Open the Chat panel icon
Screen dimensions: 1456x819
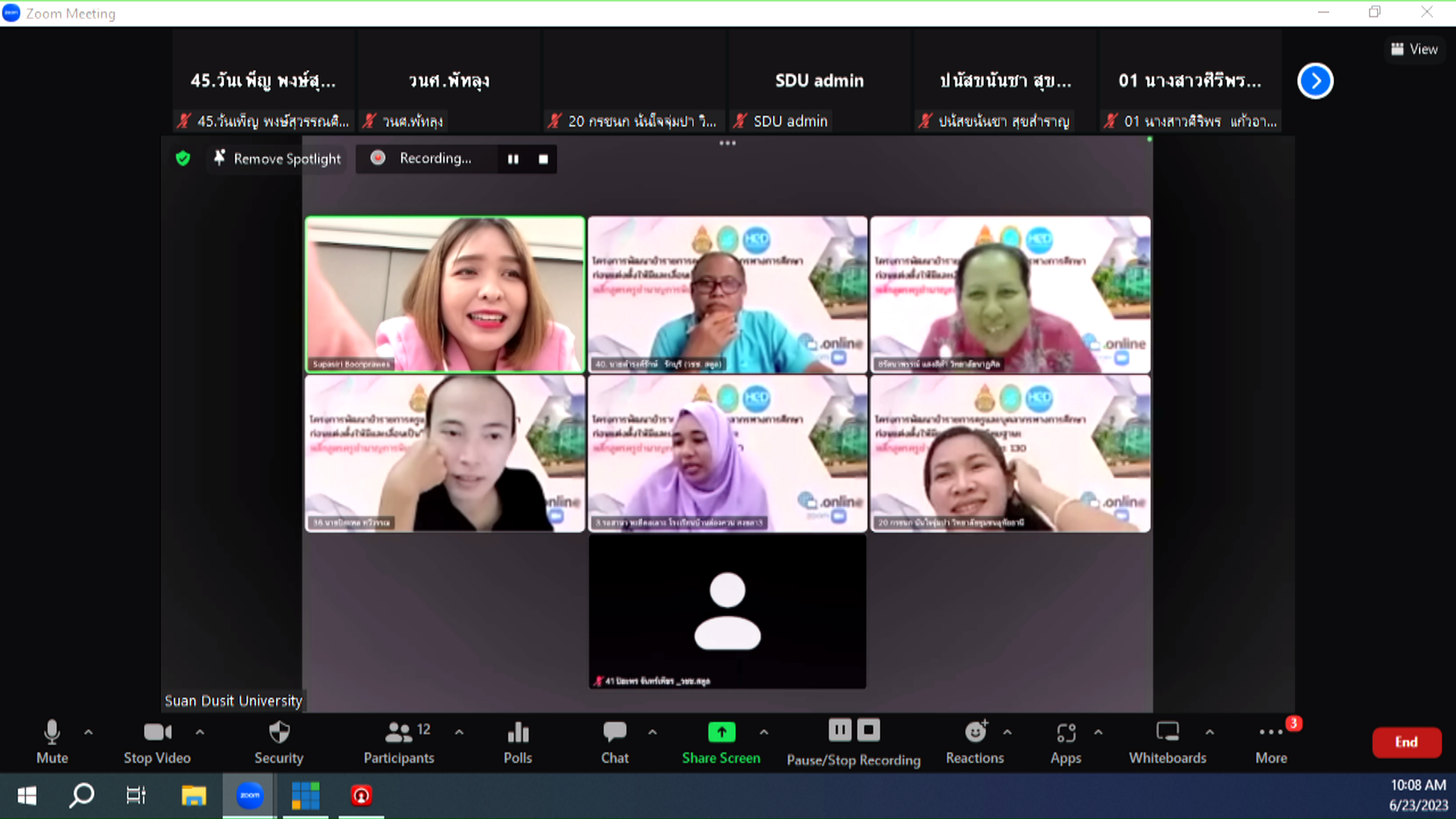614,733
